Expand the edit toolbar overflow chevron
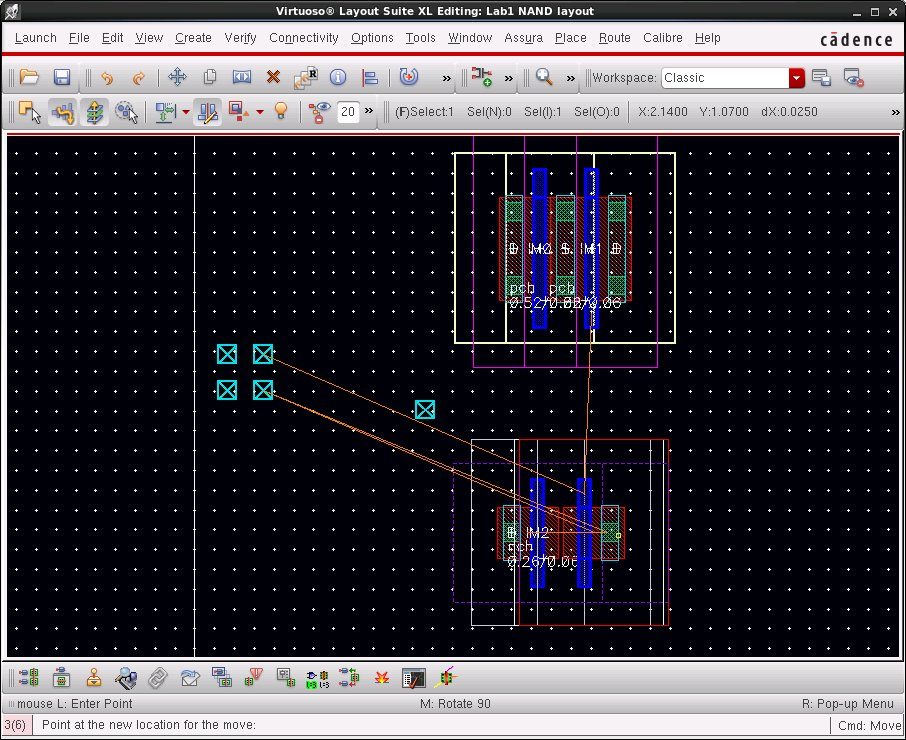This screenshot has height=740, width=906. pos(446,78)
